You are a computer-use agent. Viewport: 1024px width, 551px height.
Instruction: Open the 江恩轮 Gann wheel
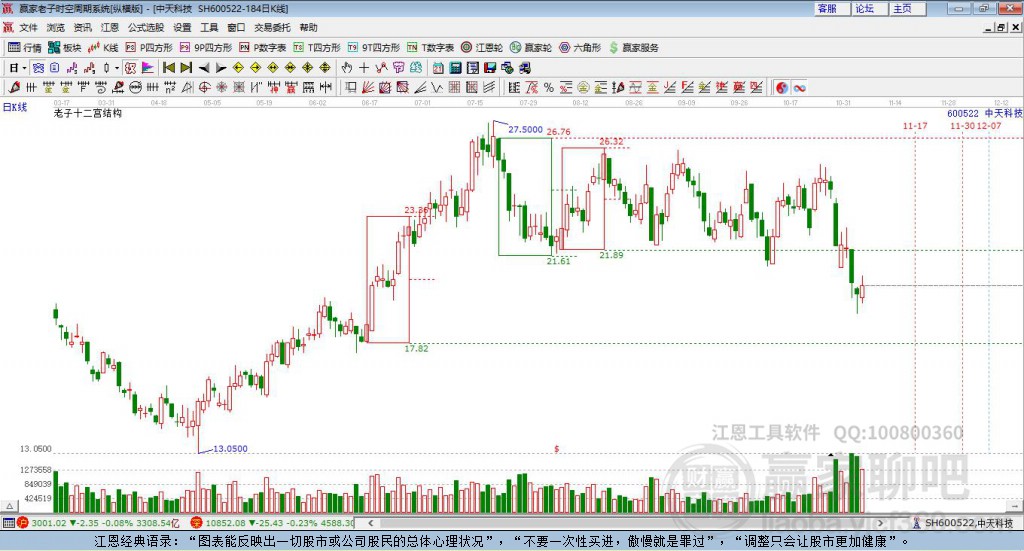point(482,48)
